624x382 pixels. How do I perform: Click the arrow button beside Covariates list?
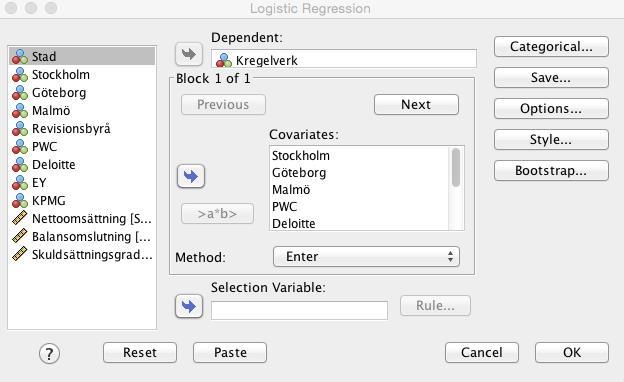tap(191, 176)
